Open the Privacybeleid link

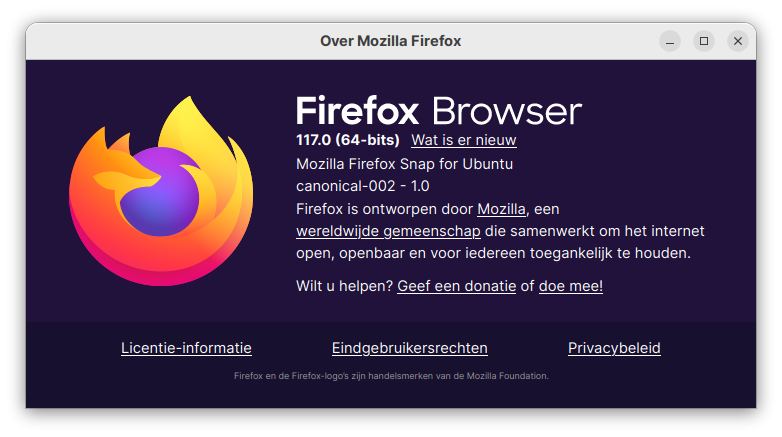click(614, 348)
